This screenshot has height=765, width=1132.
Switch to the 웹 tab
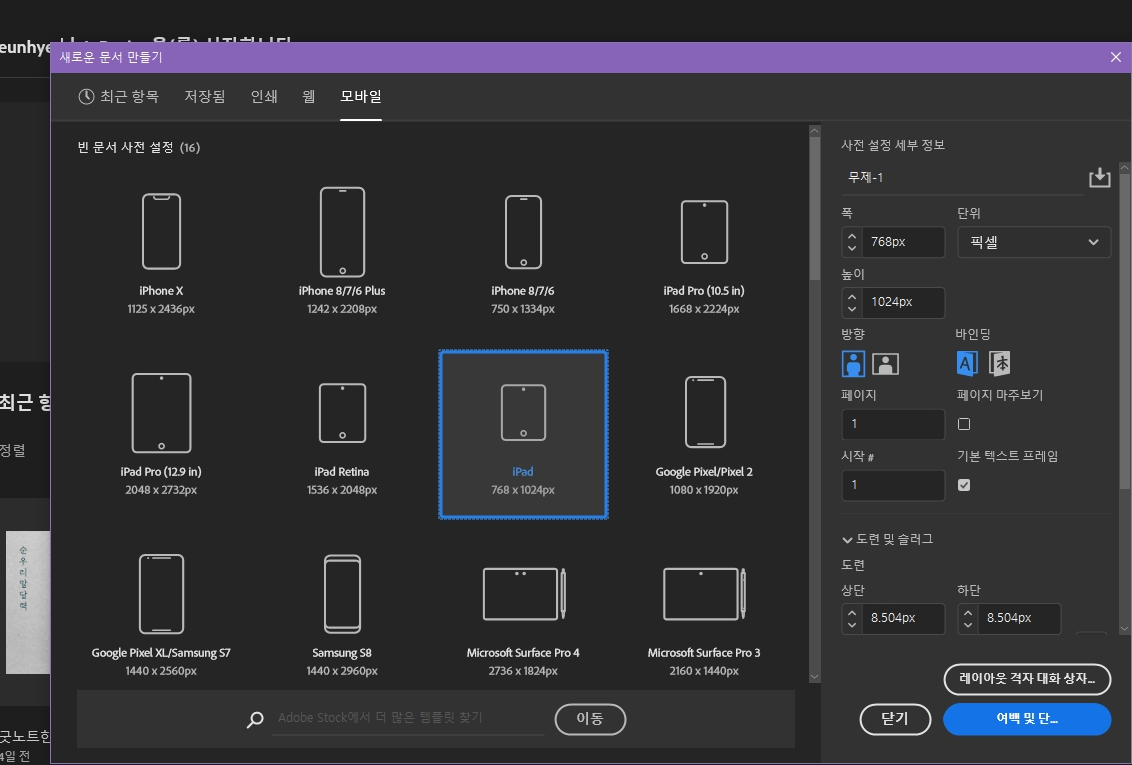click(x=308, y=97)
